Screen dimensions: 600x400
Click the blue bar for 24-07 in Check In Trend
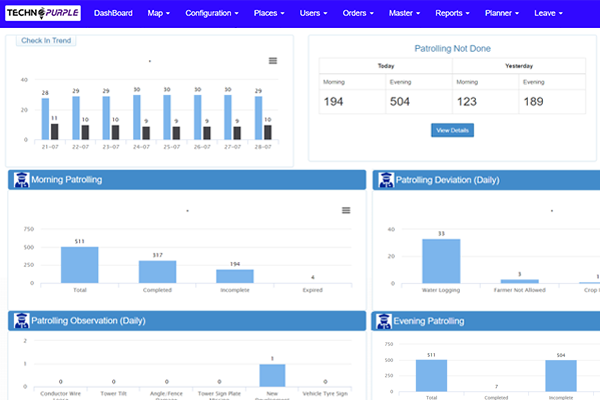tap(137, 117)
